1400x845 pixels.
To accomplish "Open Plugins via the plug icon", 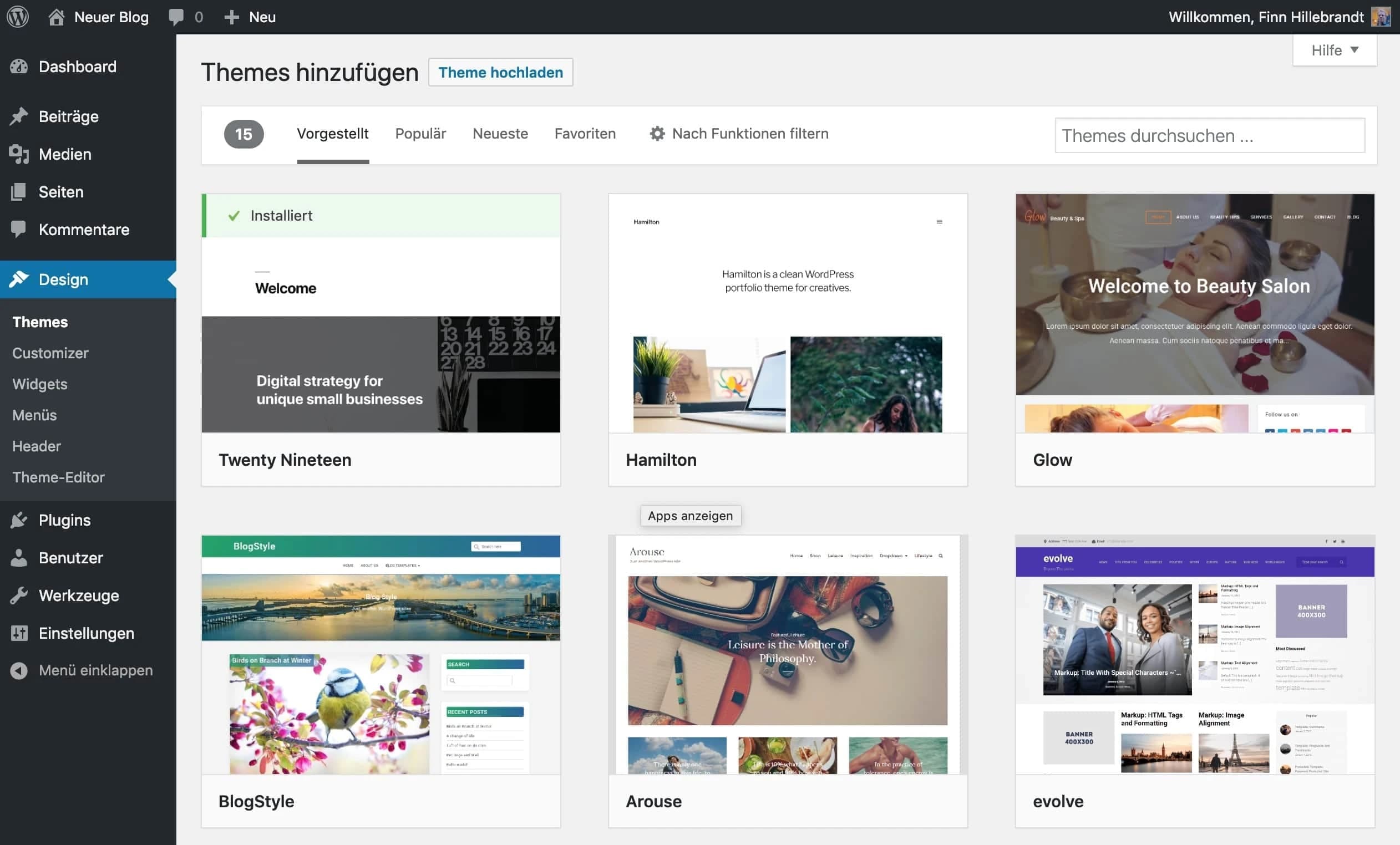I will tap(19, 520).
